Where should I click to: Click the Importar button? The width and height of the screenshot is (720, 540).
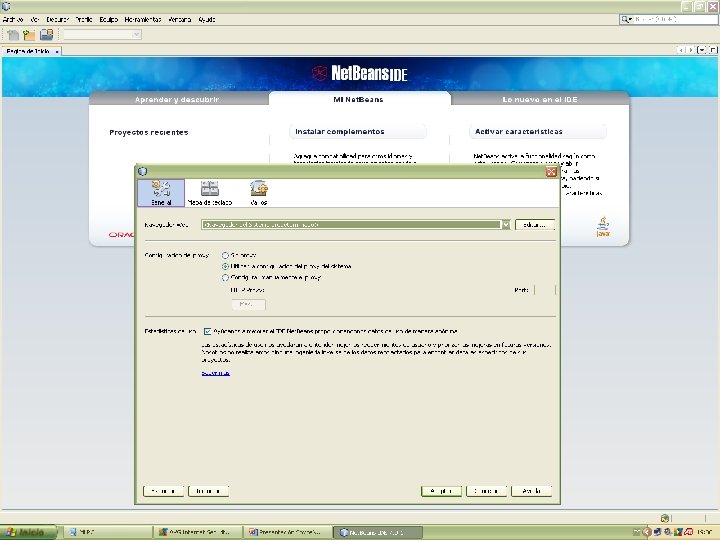pyautogui.click(x=208, y=491)
